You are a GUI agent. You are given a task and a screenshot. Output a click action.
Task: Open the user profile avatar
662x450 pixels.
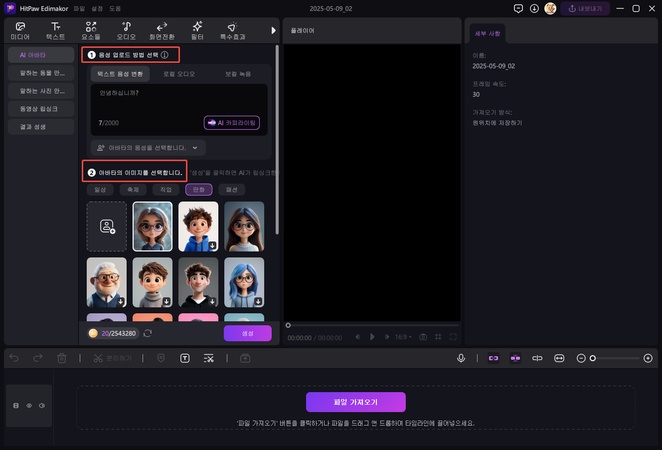pos(550,8)
